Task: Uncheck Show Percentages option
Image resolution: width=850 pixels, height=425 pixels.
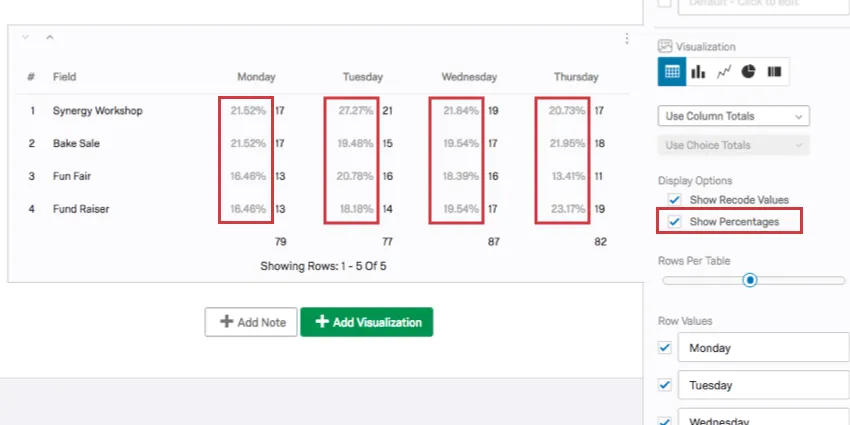Action: (x=674, y=221)
